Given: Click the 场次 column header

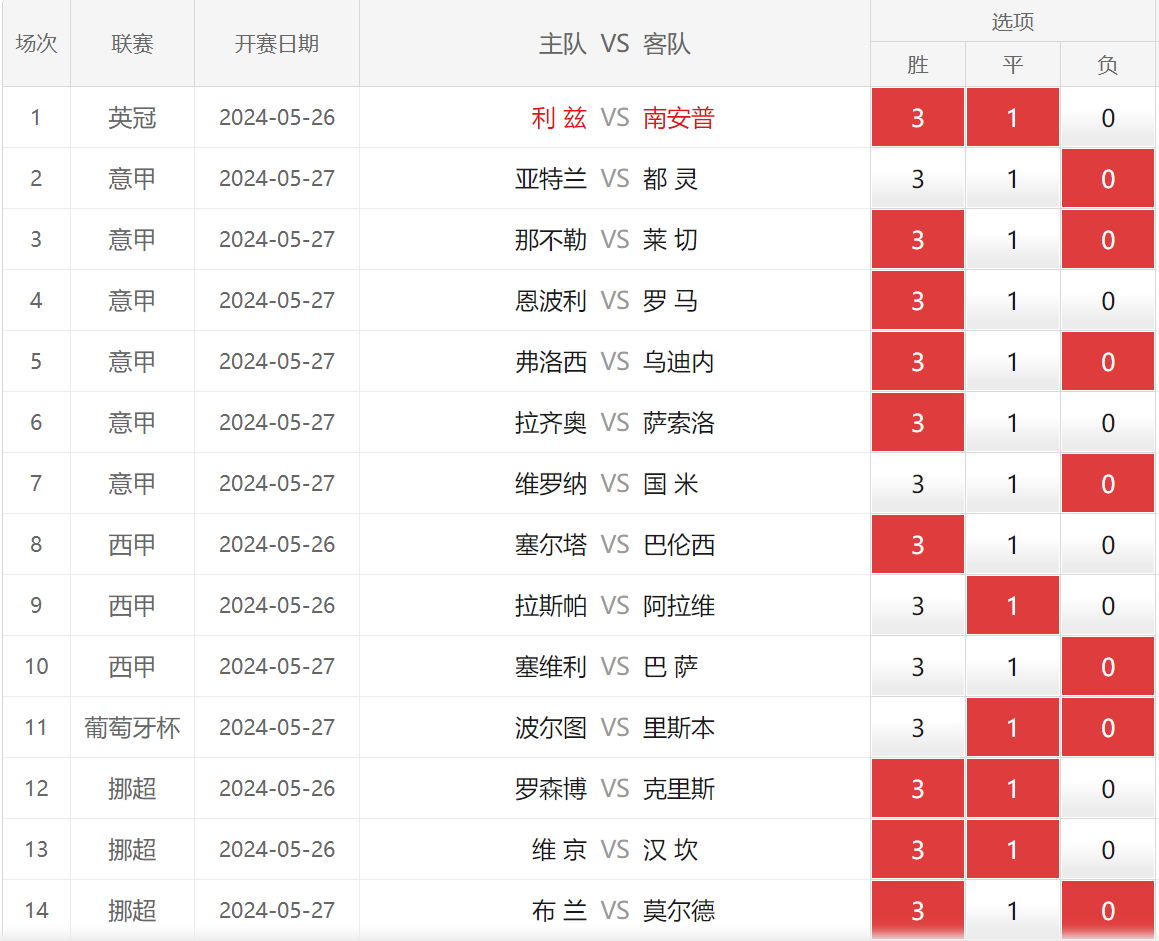Looking at the screenshot, I should [36, 44].
